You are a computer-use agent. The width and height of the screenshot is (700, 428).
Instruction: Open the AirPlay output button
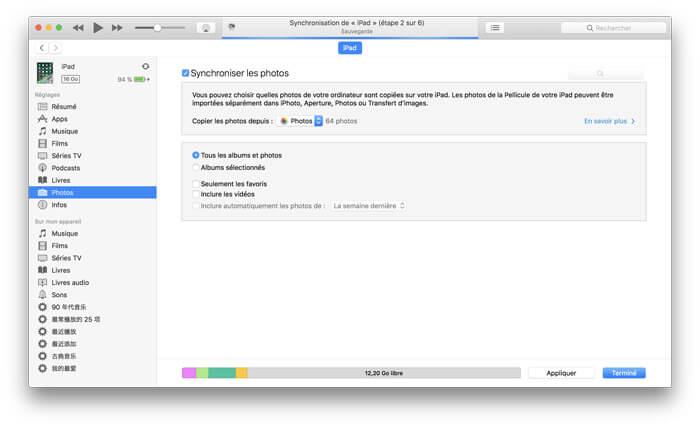[x=206, y=28]
